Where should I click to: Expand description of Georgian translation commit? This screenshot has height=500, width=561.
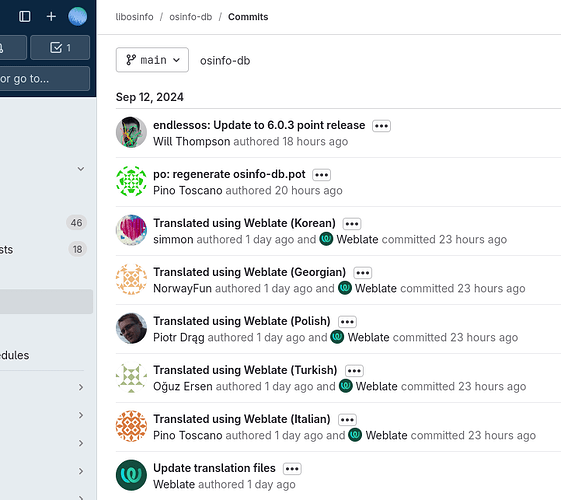point(363,273)
